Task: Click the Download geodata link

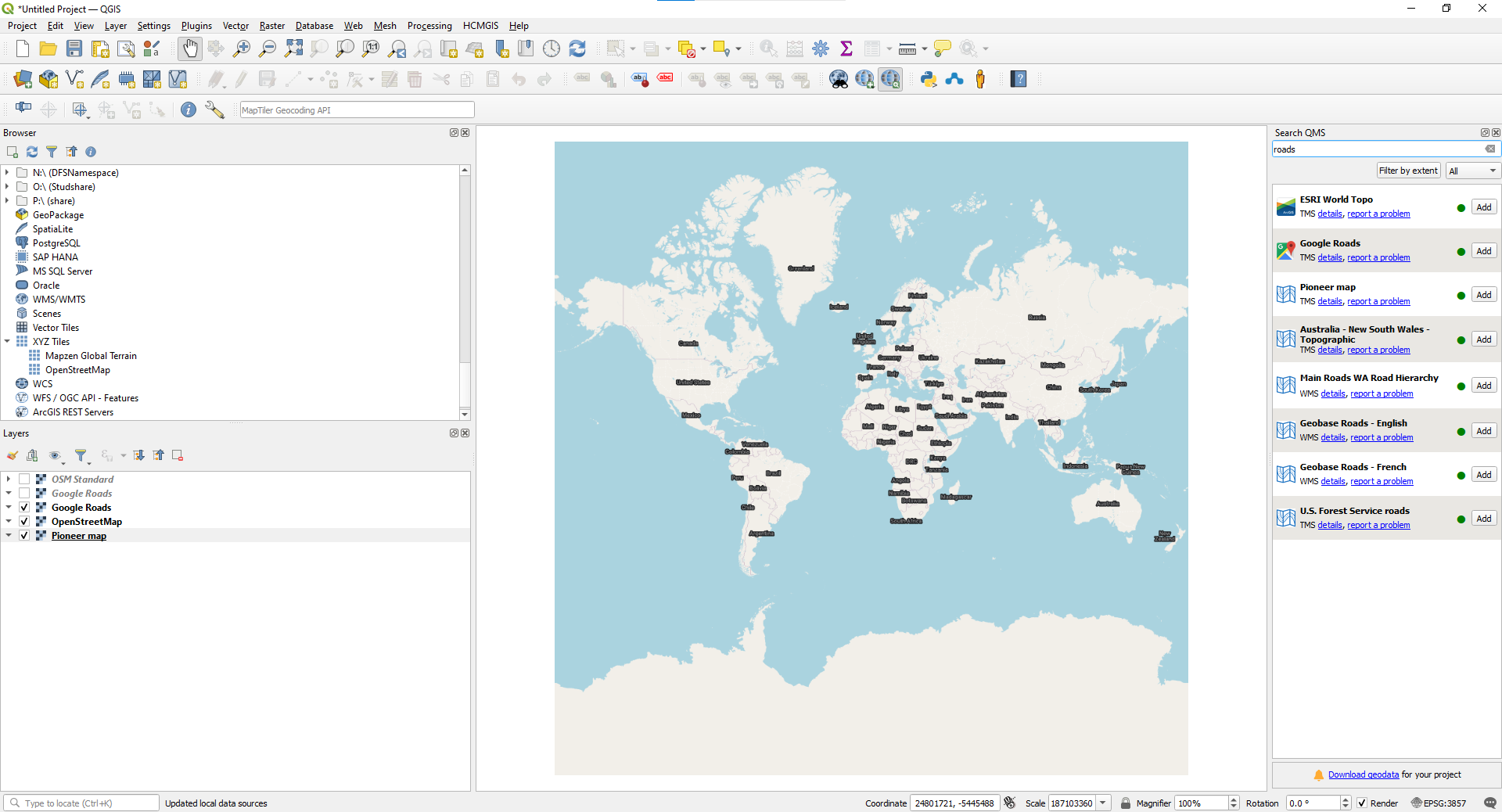Action: (x=1363, y=774)
